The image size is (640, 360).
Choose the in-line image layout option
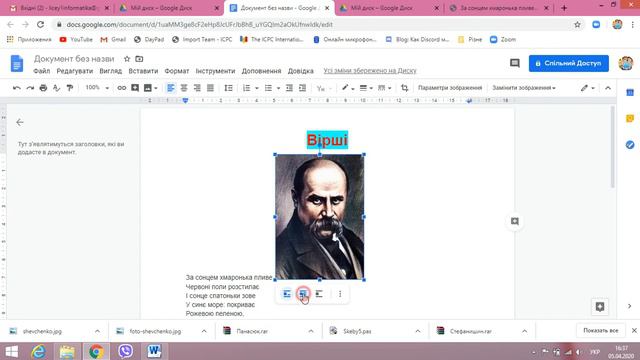click(287, 294)
